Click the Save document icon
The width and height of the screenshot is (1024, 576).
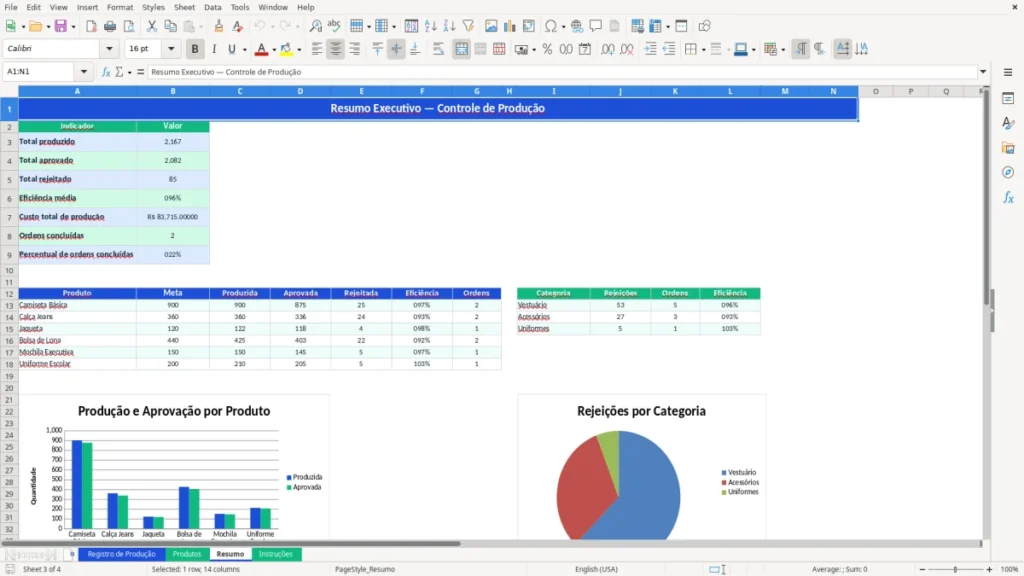[60, 26]
